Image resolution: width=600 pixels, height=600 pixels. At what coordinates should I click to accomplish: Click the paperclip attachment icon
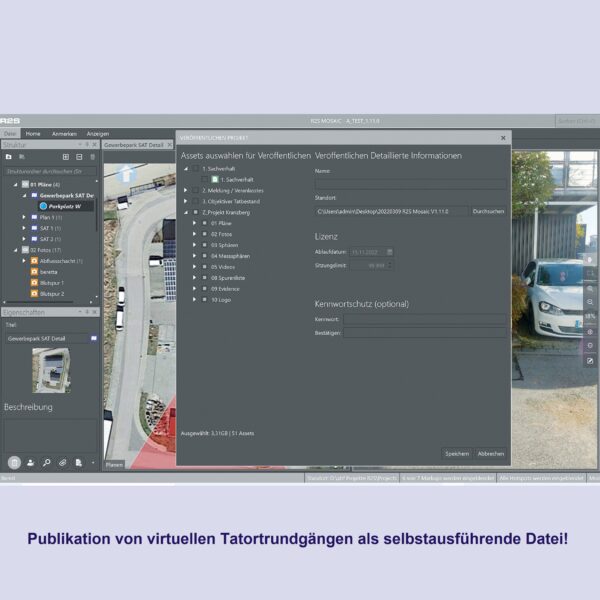(62, 462)
